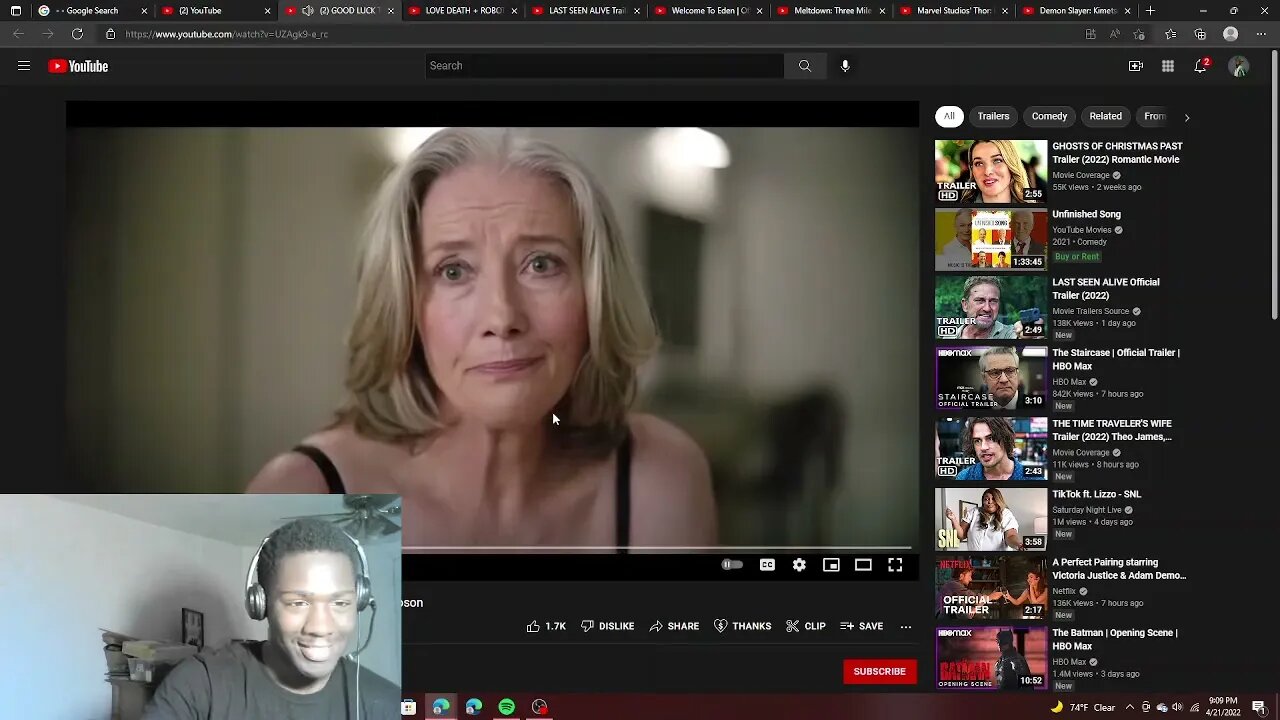
Task: Toggle the autoplay switch in player
Action: 733,565
